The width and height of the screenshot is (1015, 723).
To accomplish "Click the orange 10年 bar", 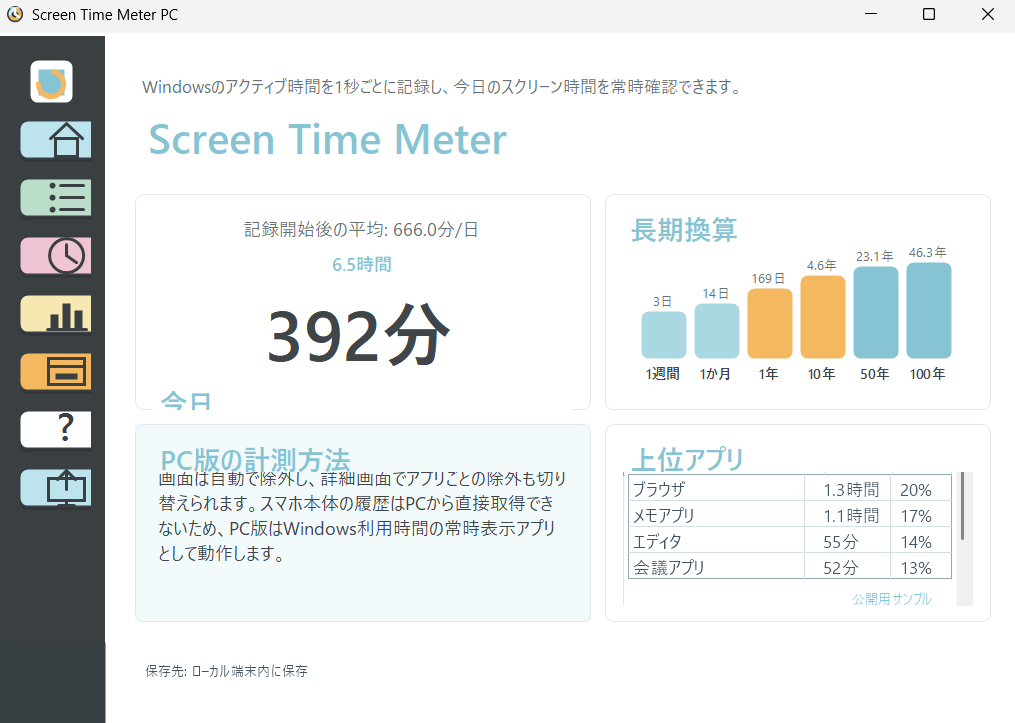I will 823,317.
